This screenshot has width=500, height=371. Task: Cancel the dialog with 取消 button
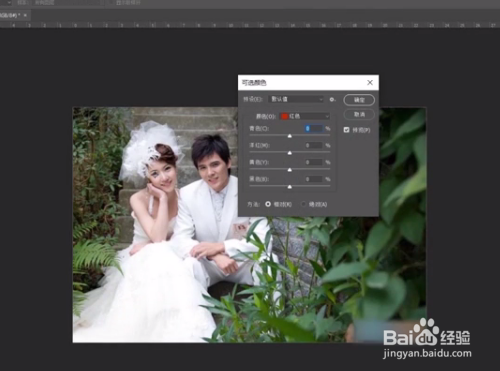(x=359, y=114)
